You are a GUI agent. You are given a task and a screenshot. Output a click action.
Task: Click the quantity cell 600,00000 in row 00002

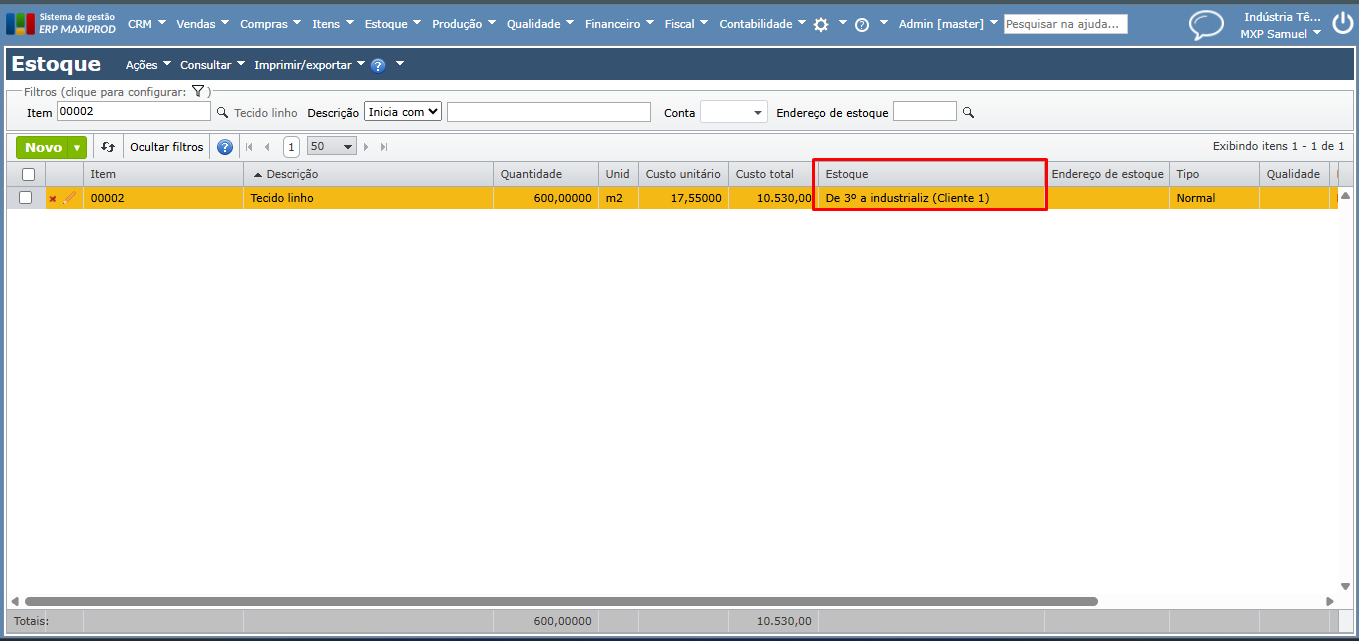point(545,198)
